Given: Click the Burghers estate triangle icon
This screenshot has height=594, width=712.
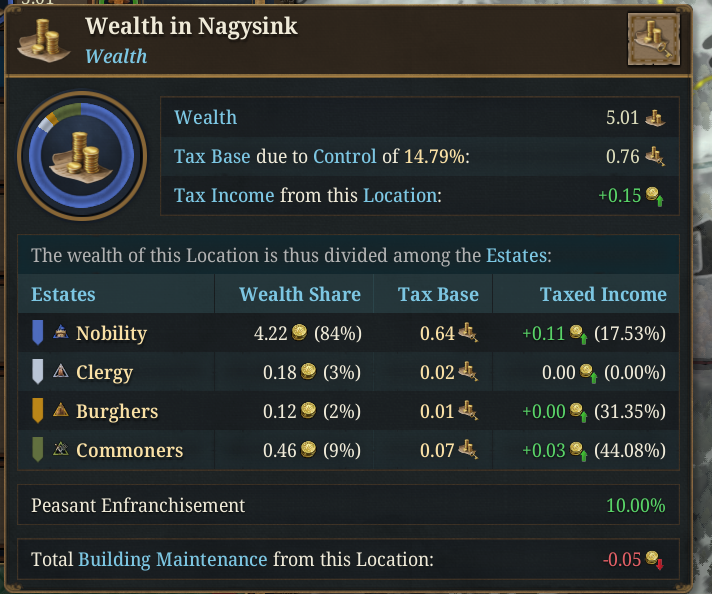Looking at the screenshot, I should 61,411.
